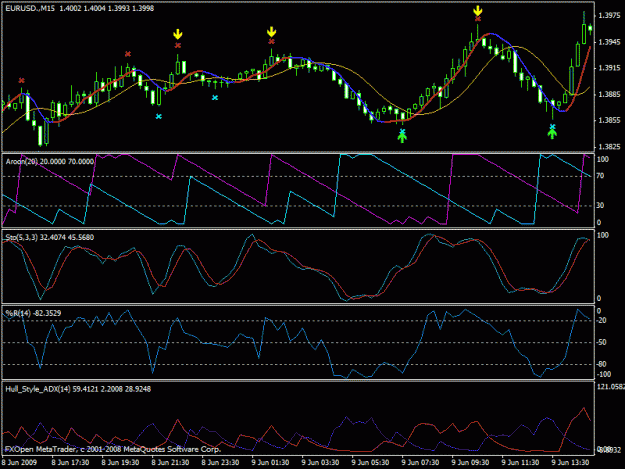Click the 9 Jun 09:30 time label
625x469 pixels.
(470, 463)
